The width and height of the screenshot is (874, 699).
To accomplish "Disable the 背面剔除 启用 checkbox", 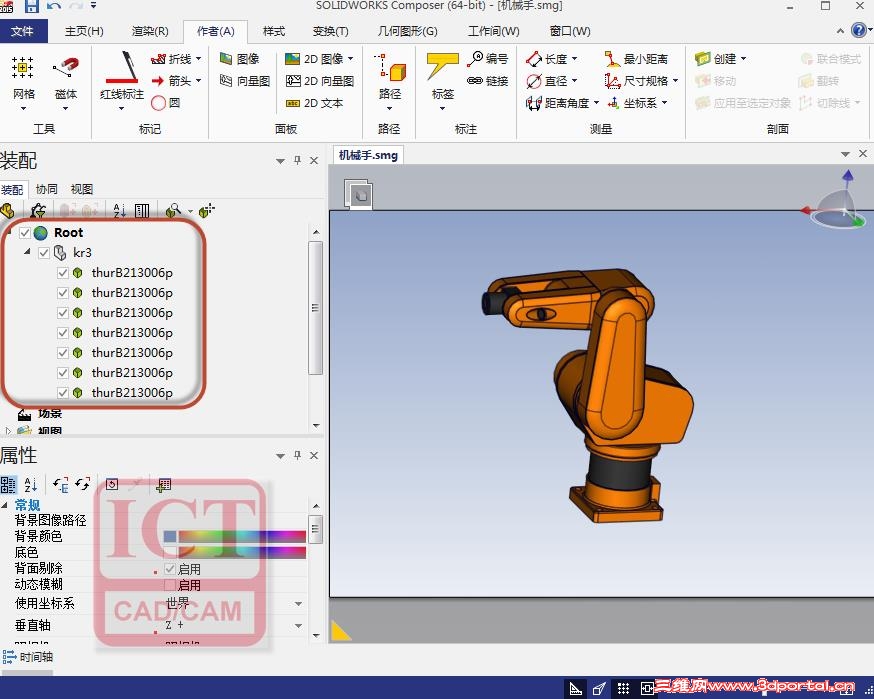I will coord(170,569).
